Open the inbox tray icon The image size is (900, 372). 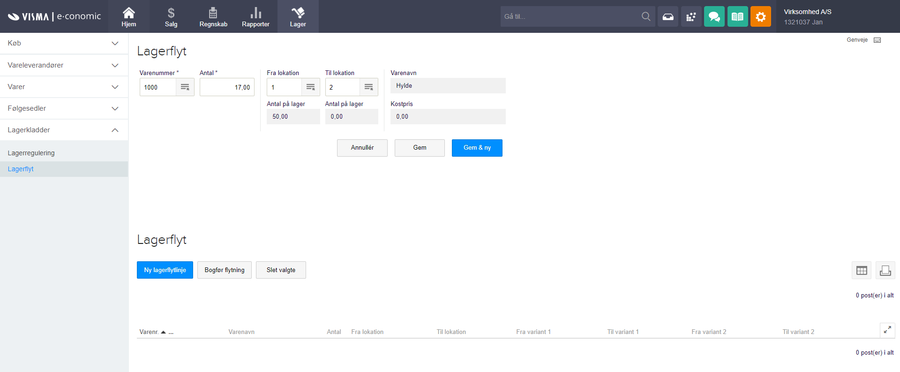(668, 16)
